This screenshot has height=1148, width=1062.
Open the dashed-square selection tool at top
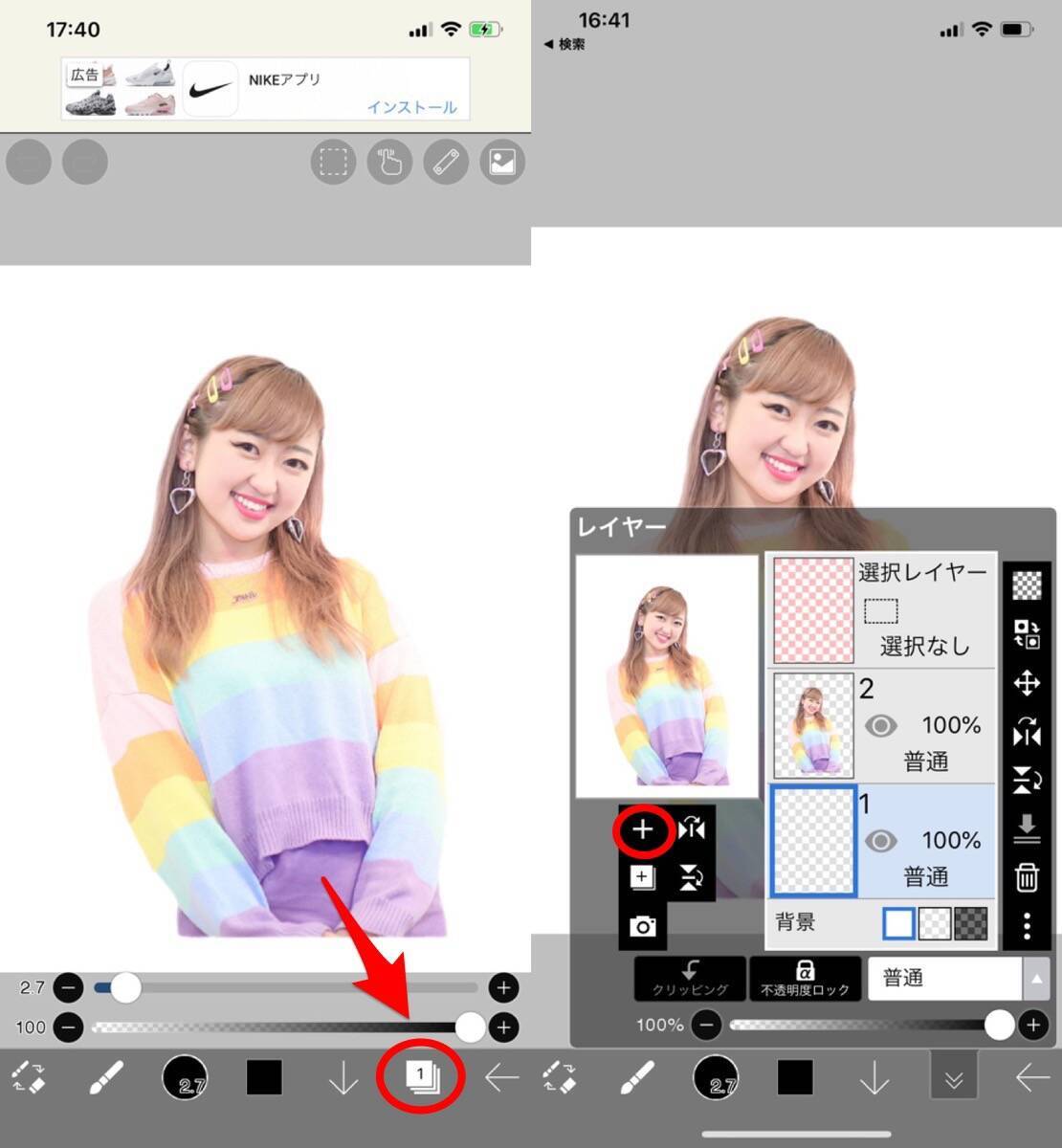coord(333,162)
